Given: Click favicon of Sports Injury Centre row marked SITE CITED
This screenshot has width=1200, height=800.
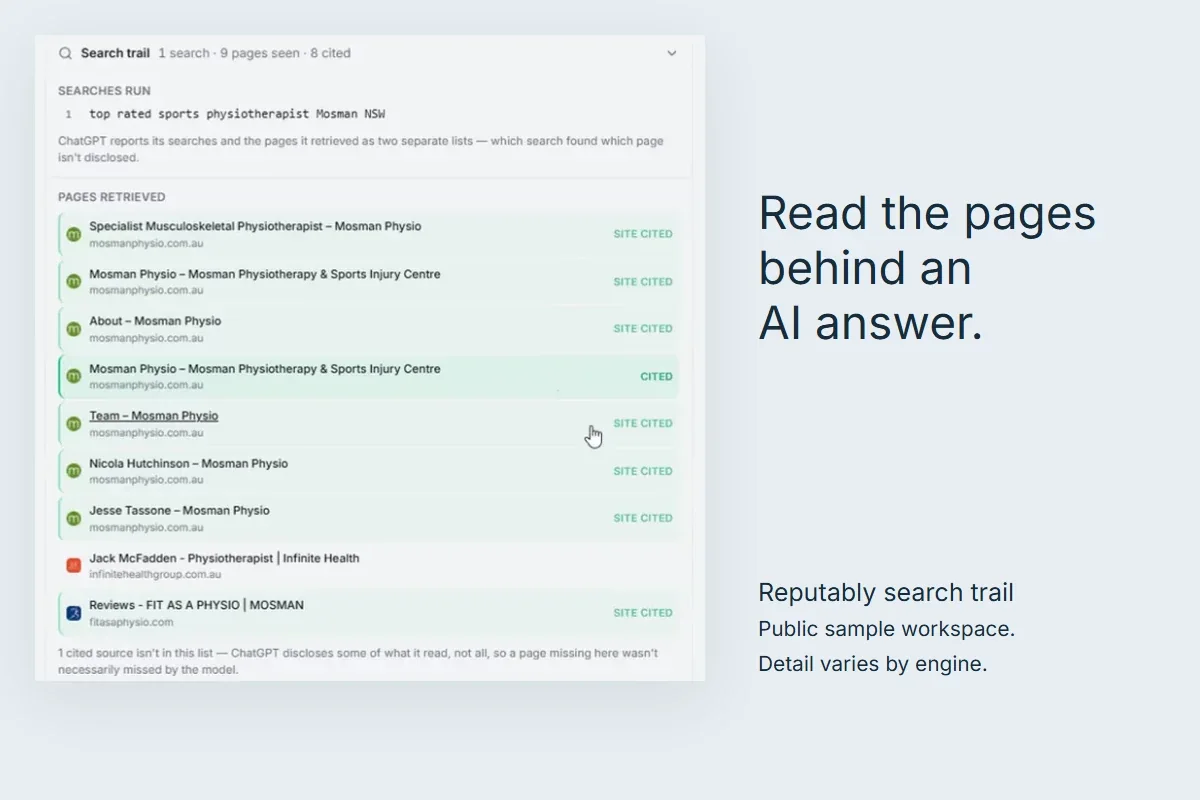Looking at the screenshot, I should 73,281.
